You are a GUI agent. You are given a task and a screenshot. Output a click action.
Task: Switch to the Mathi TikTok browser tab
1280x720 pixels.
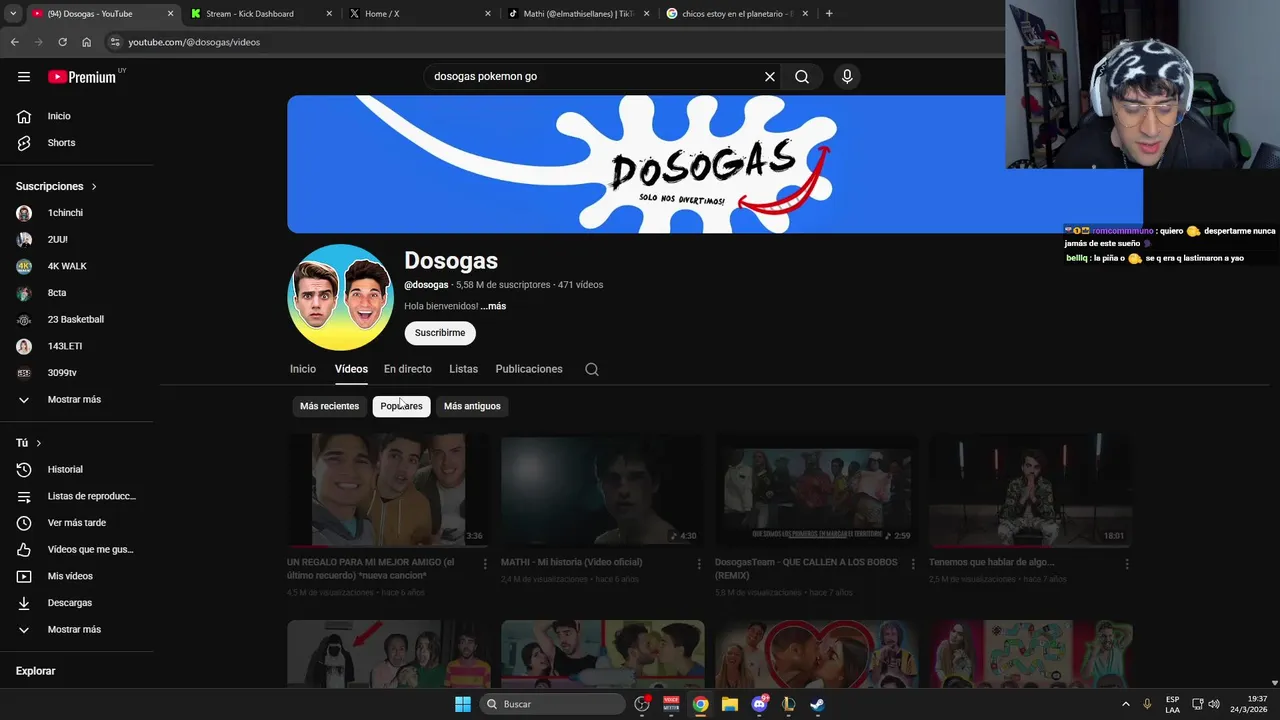577,14
